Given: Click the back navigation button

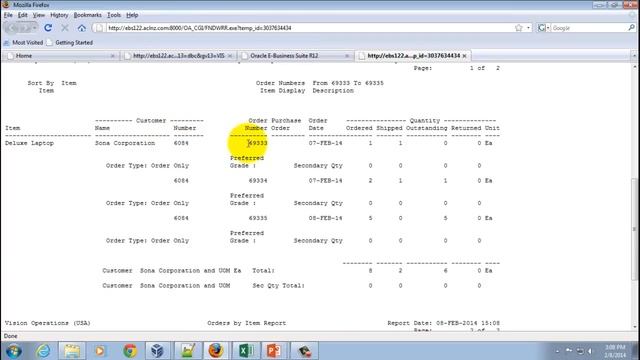Looking at the screenshot, I should [13, 28].
